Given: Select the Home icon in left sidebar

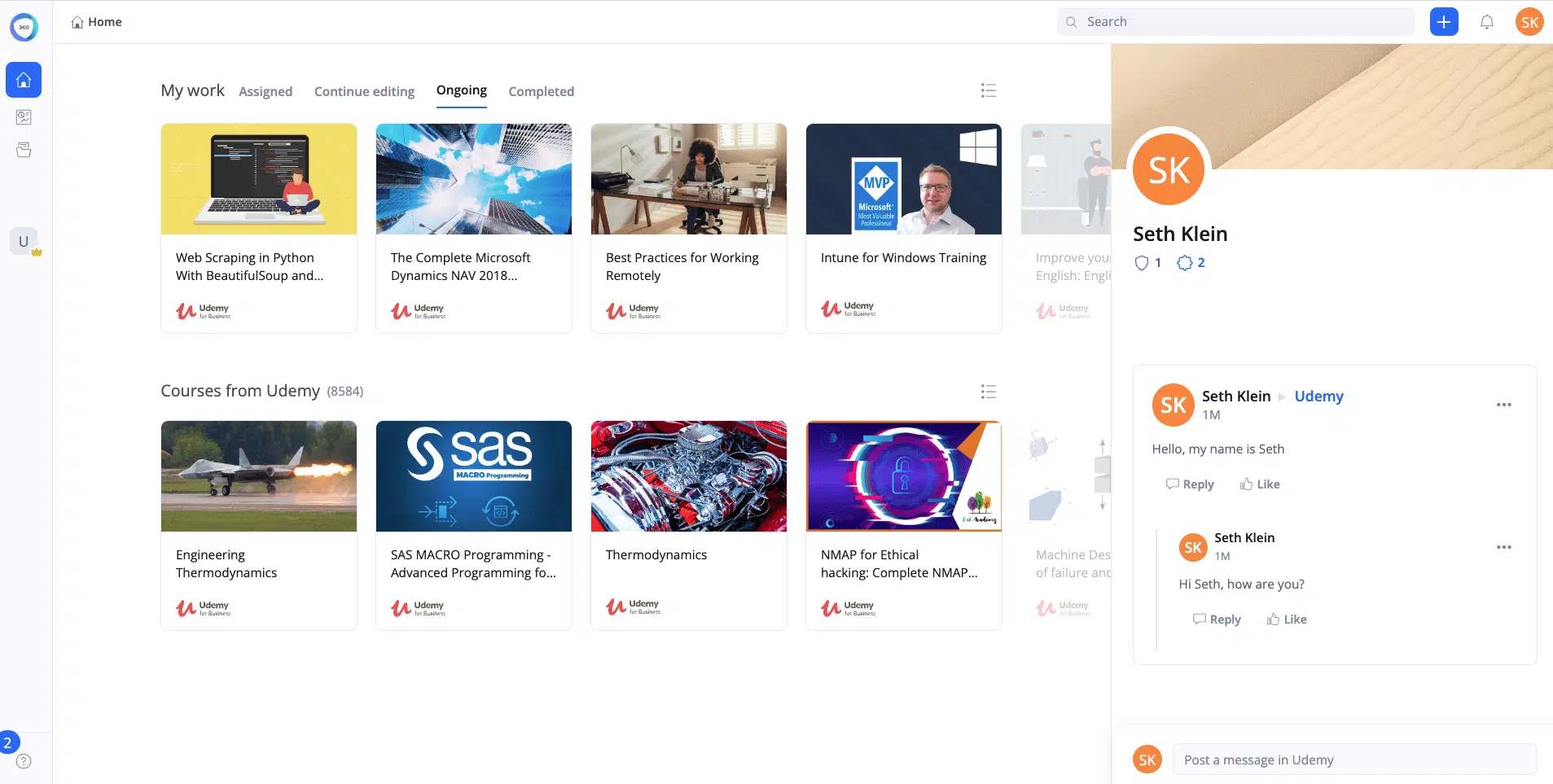Looking at the screenshot, I should point(24,80).
